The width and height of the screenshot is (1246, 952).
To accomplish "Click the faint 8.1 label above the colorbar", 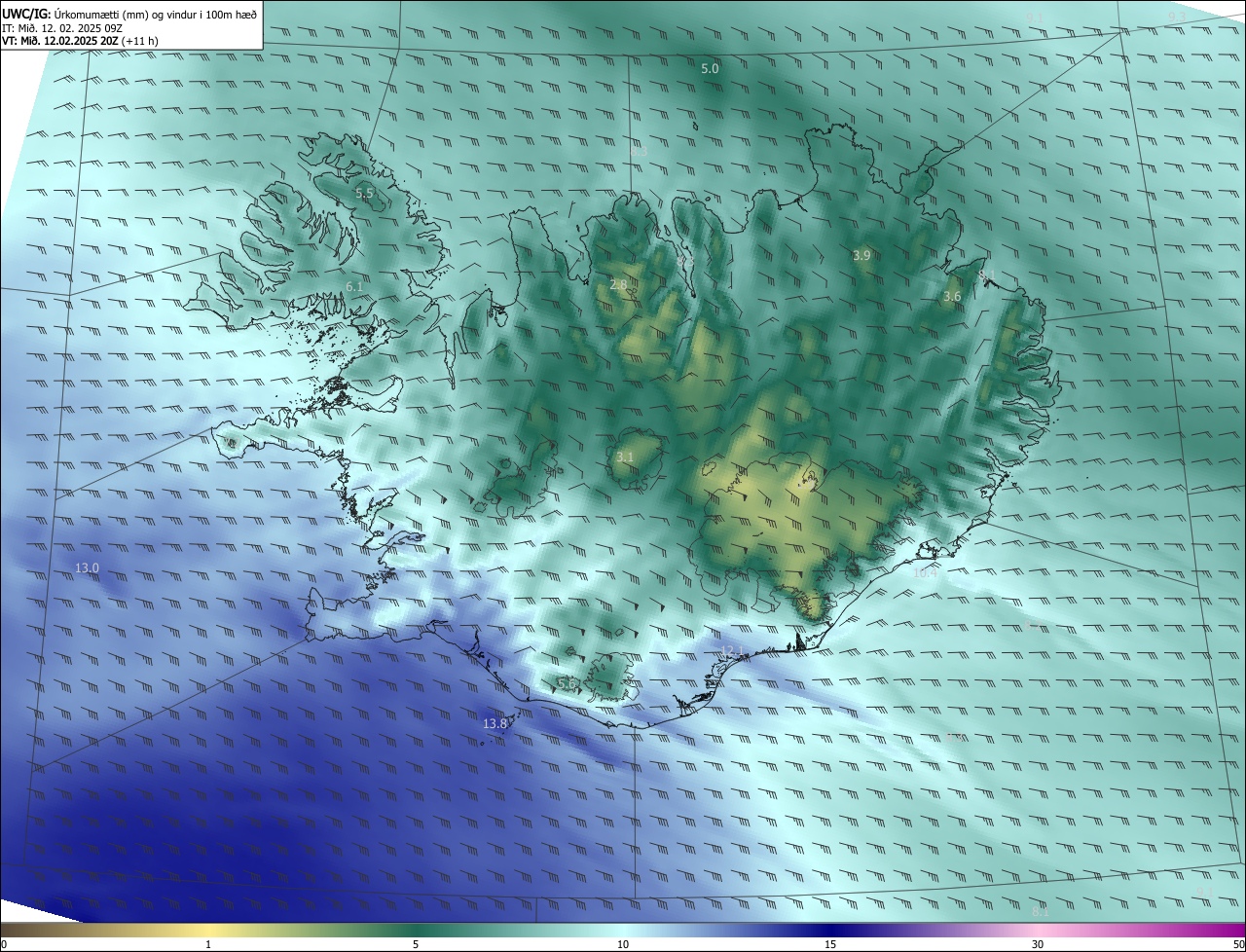I will [1041, 911].
